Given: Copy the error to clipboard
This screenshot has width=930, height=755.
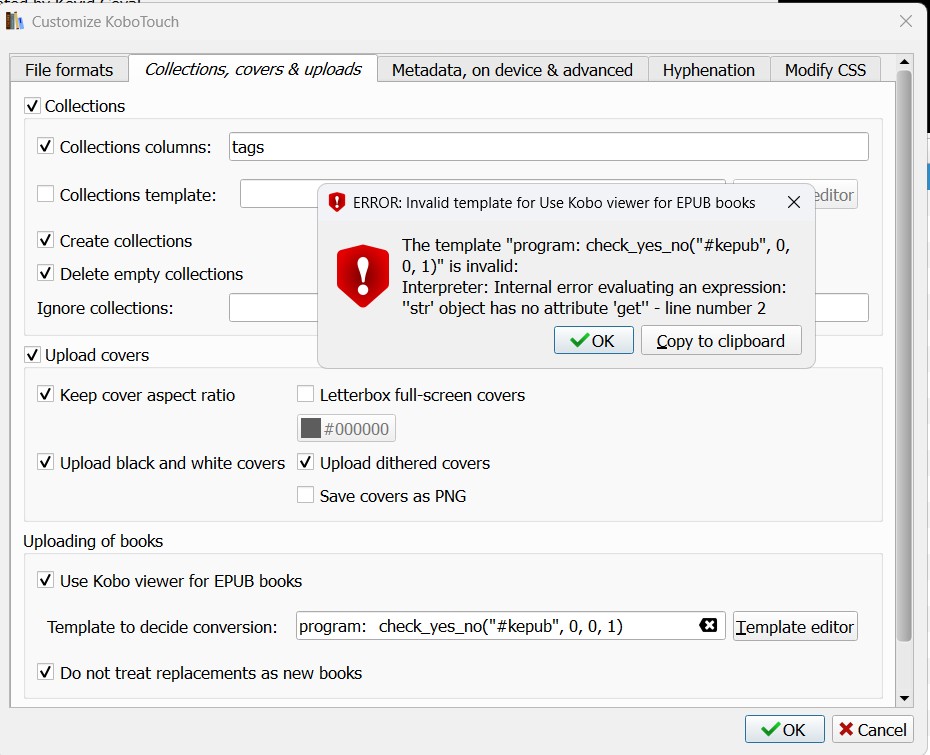Looking at the screenshot, I should (720, 341).
